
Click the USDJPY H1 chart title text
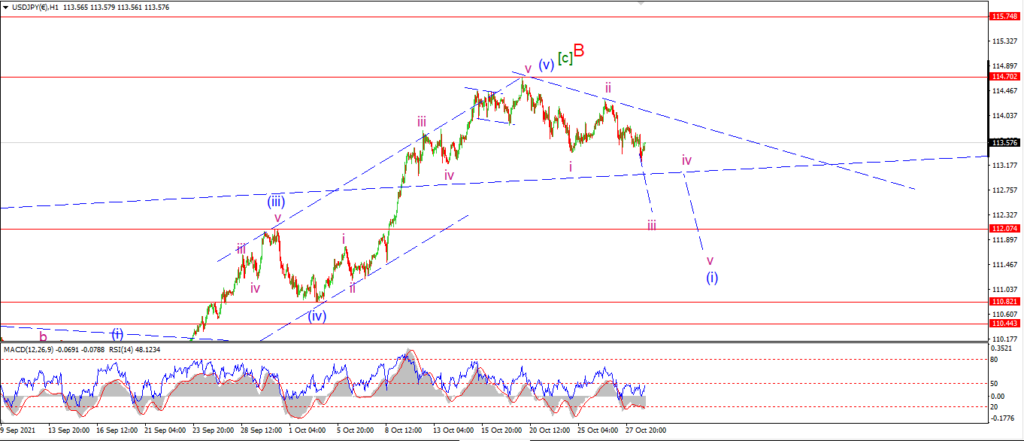(x=37, y=7)
